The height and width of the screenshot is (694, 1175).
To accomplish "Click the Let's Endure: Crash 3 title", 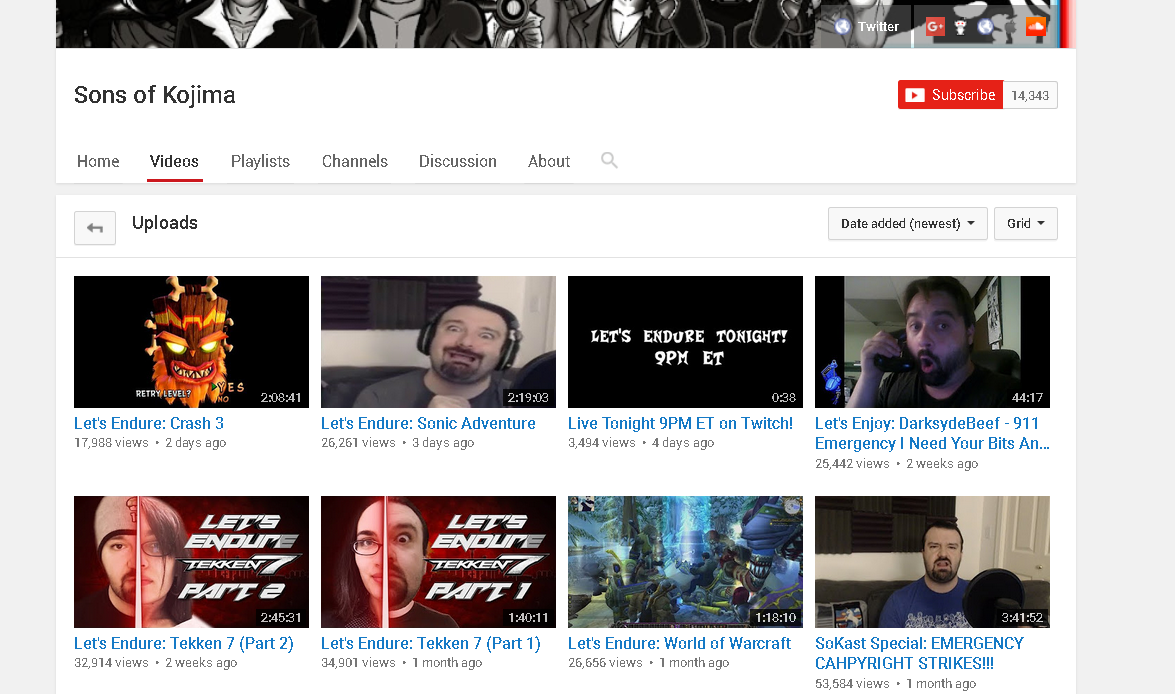I will (148, 423).
